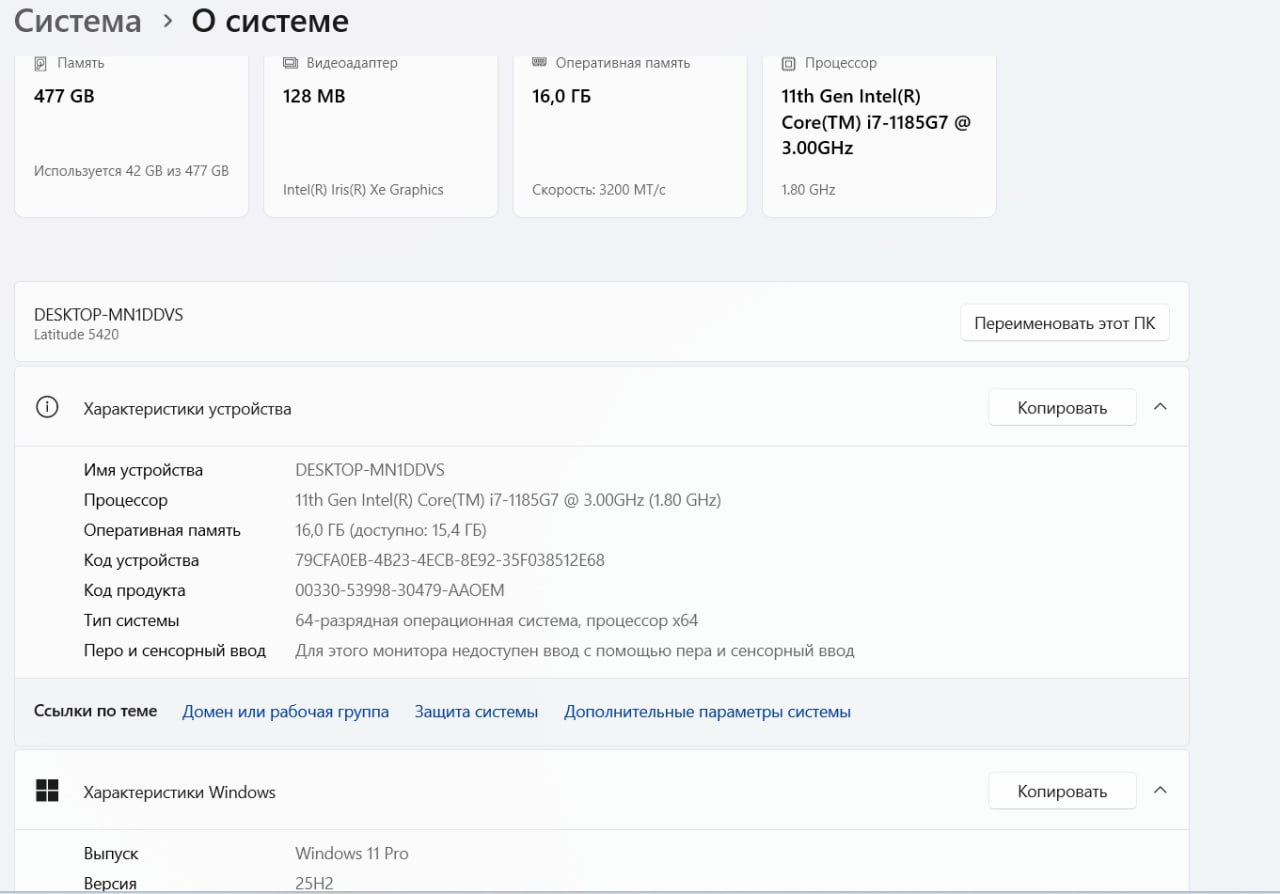Click the Windows logo beside "Характеристики Windows"
Screen dimensions: 1280x894
(x=47, y=791)
